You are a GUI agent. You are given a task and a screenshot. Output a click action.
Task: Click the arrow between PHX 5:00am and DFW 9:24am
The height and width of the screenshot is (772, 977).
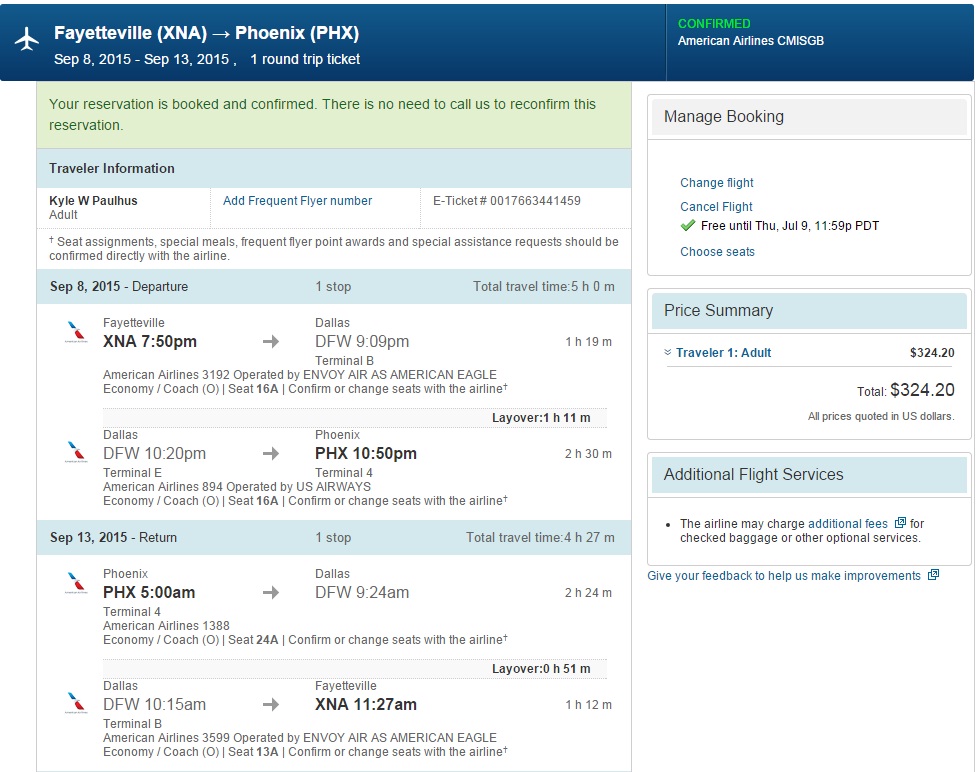click(271, 593)
